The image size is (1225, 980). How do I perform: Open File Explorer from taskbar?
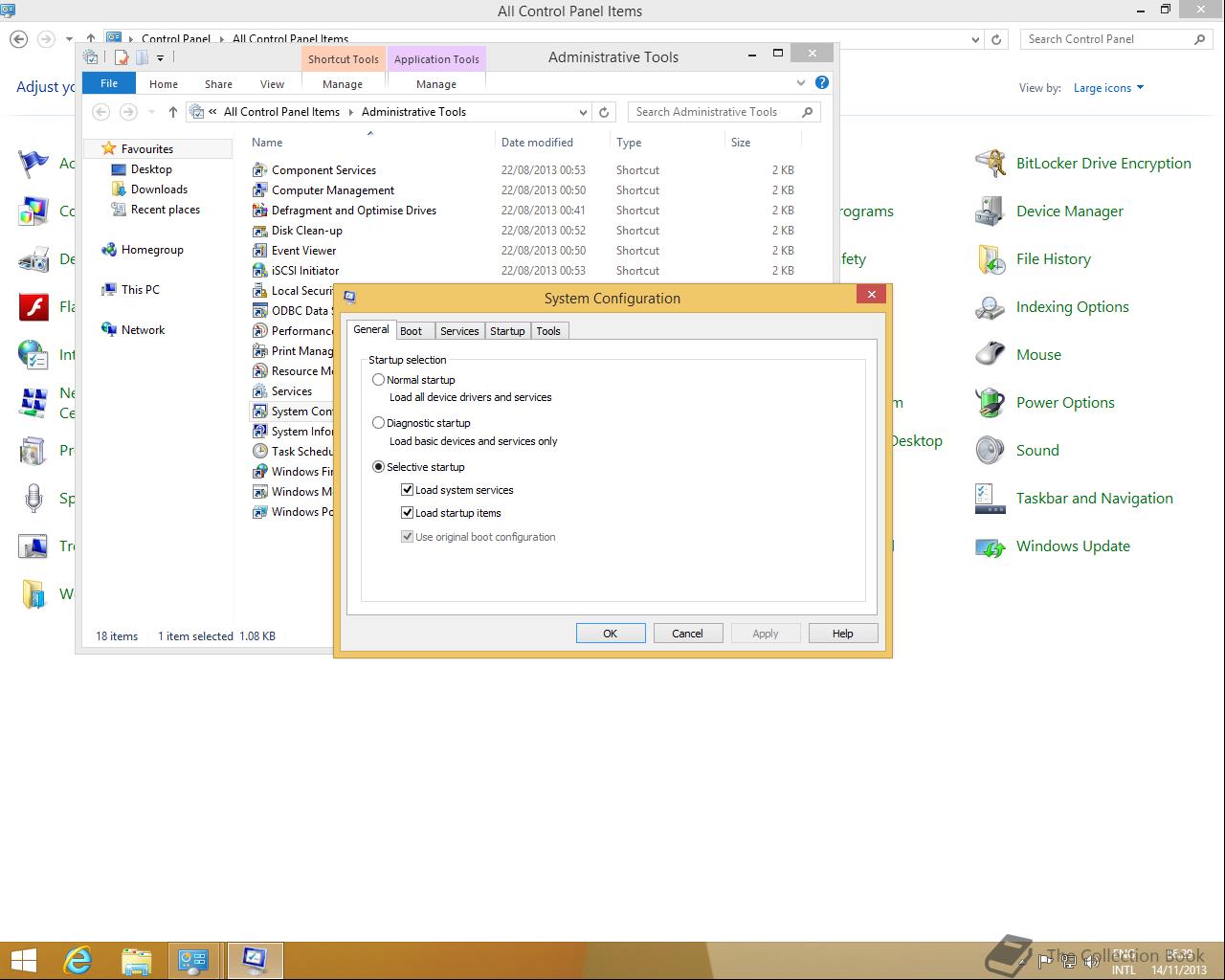click(136, 960)
